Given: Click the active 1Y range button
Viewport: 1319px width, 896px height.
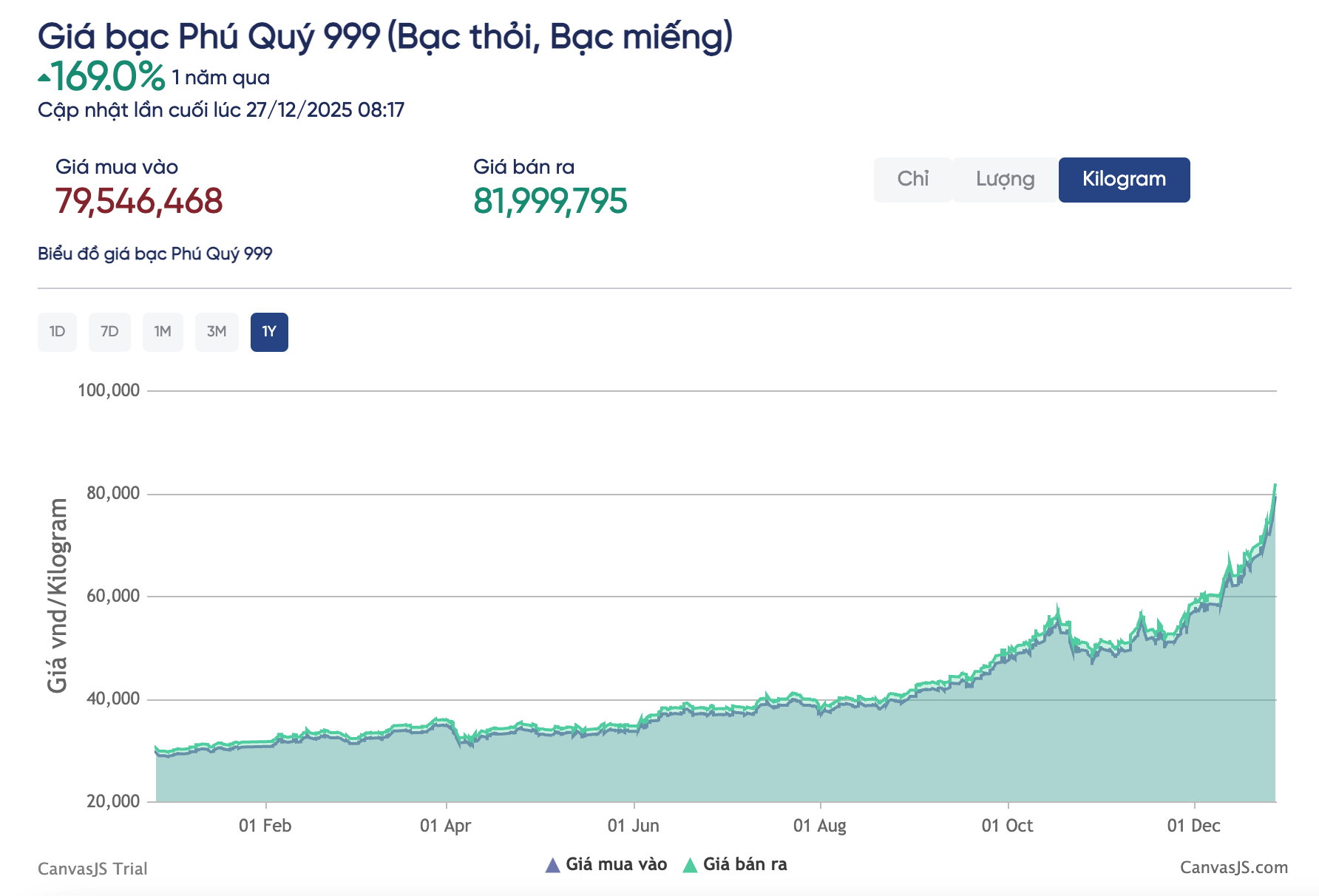Looking at the screenshot, I should coord(269,332).
